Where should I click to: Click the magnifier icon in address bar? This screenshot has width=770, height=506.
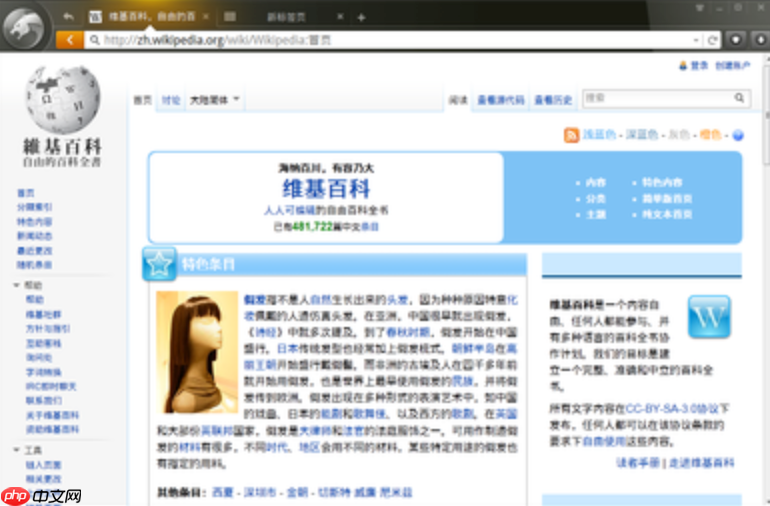[x=94, y=40]
